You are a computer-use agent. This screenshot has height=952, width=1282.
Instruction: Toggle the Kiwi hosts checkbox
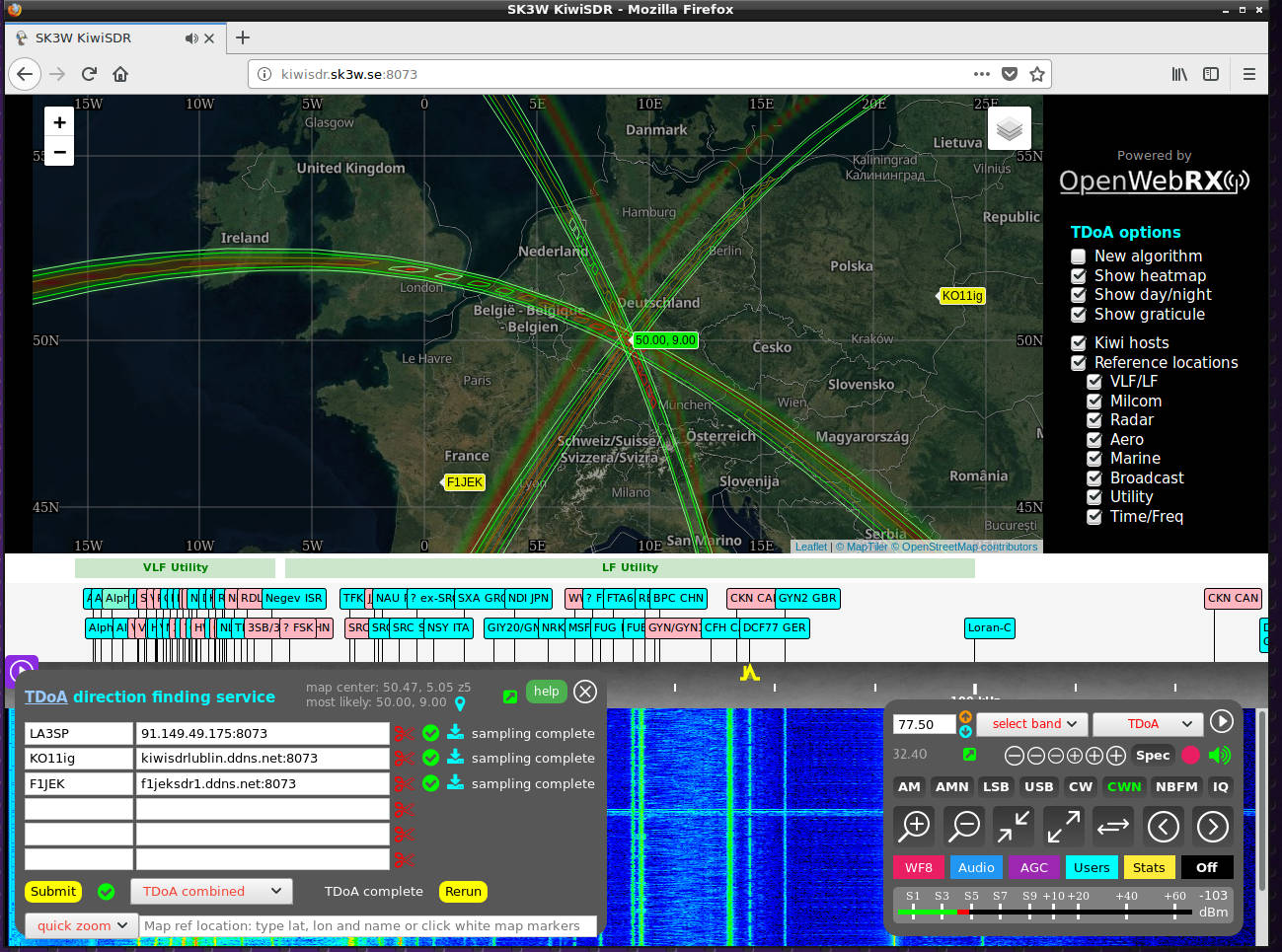(1079, 343)
